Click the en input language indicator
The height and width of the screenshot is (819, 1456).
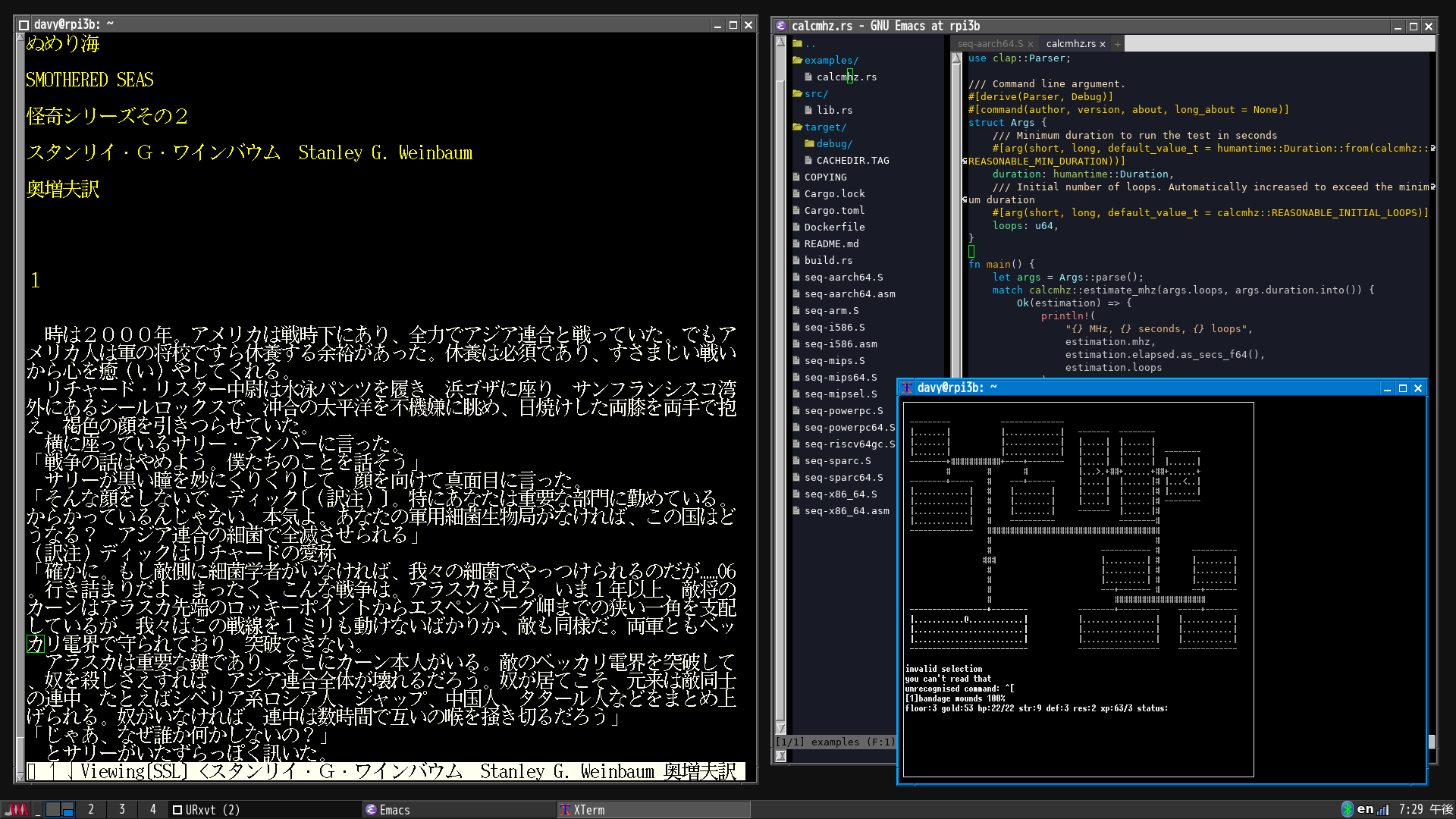[1365, 809]
